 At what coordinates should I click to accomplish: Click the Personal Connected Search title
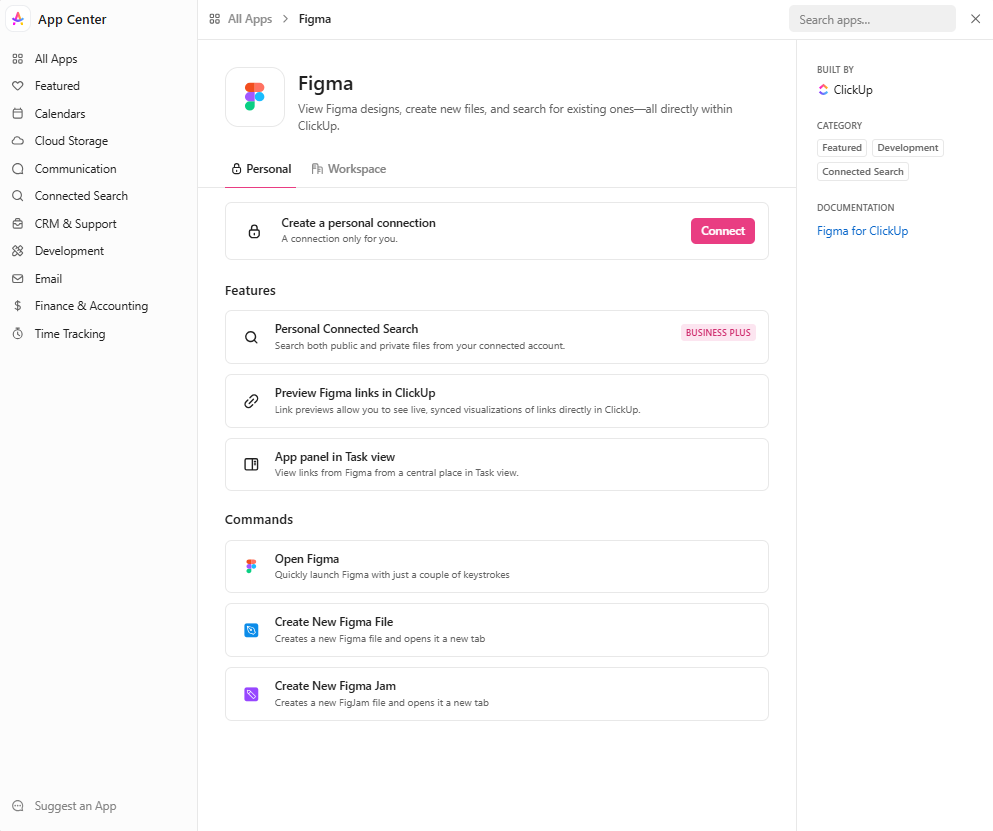[346, 329]
